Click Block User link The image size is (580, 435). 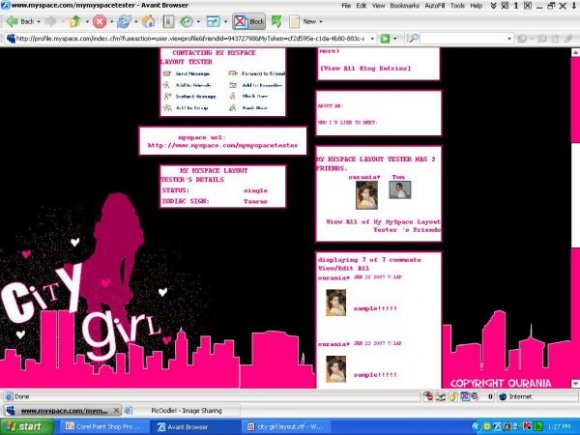coord(254,96)
